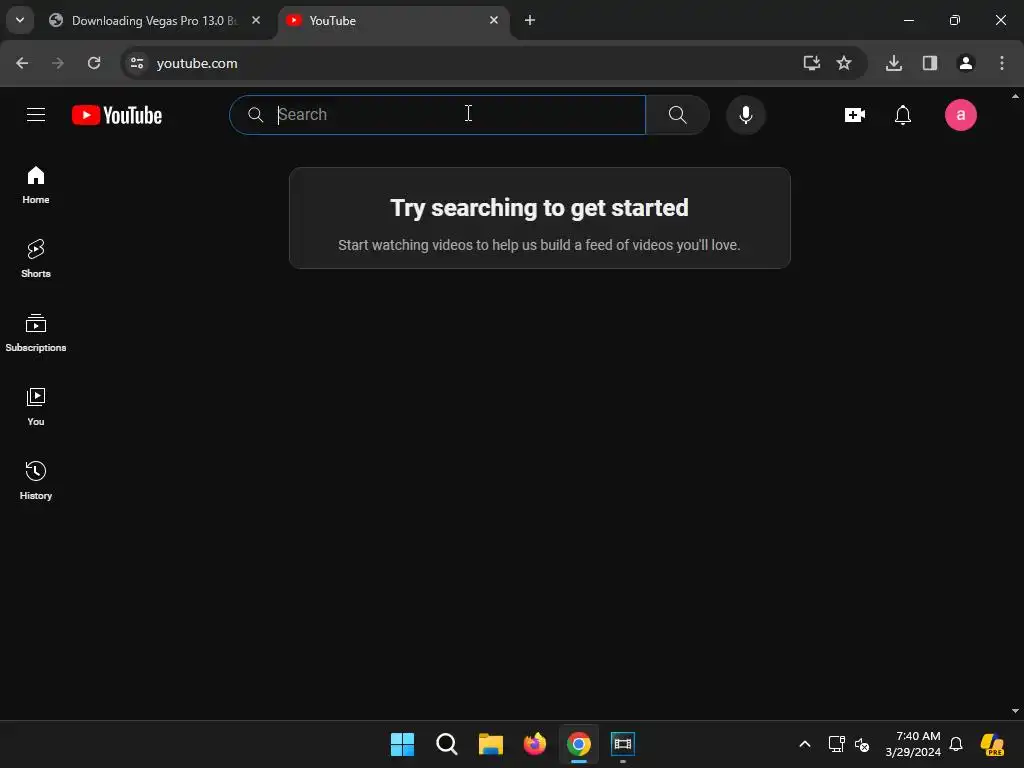Start voice search with microphone icon
Viewport: 1024px width, 768px height.
pos(745,115)
